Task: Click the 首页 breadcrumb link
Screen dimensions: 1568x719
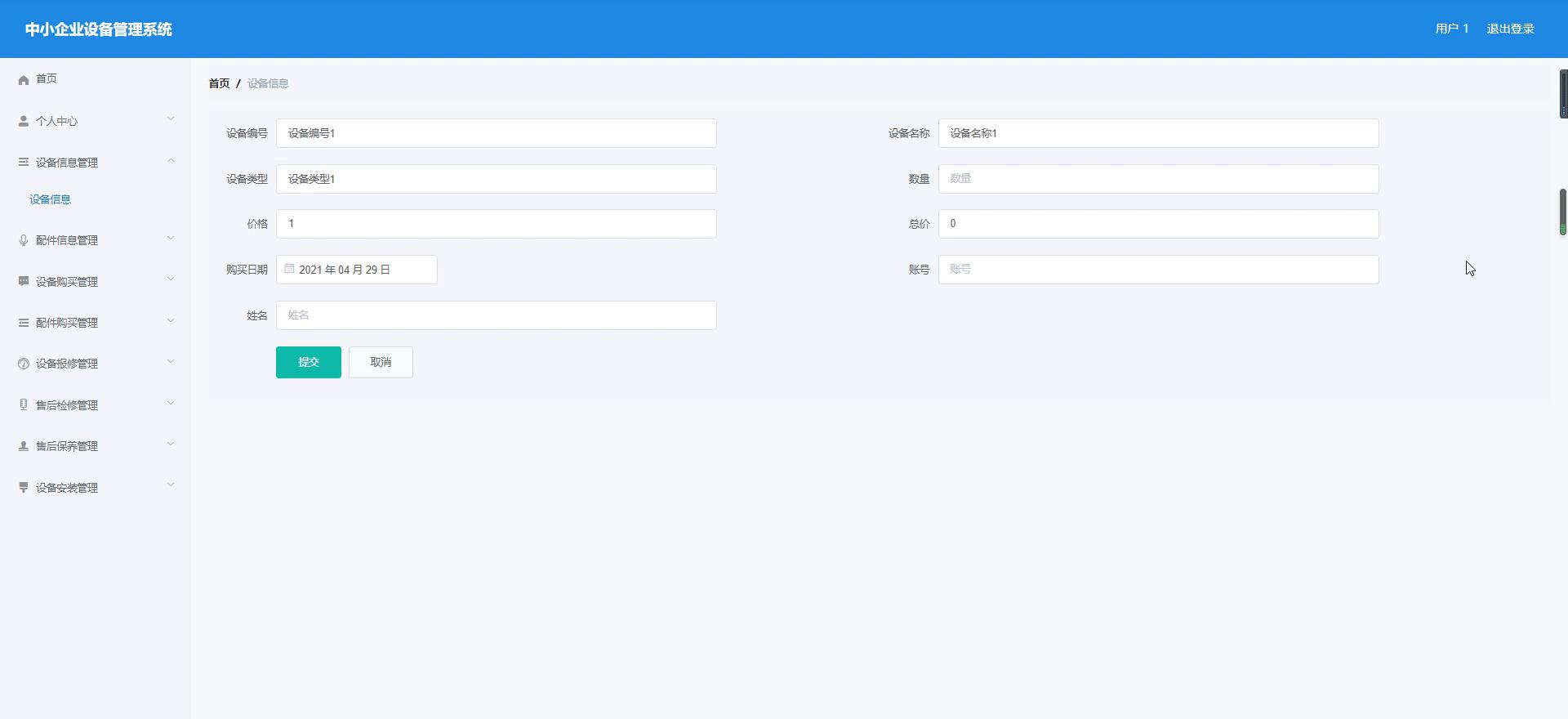Action: (x=219, y=83)
